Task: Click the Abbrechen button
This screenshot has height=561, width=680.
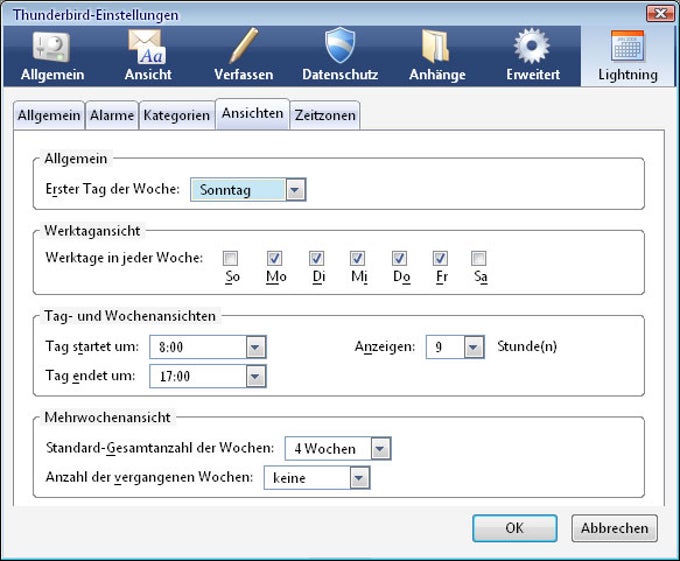Action: coord(615,528)
